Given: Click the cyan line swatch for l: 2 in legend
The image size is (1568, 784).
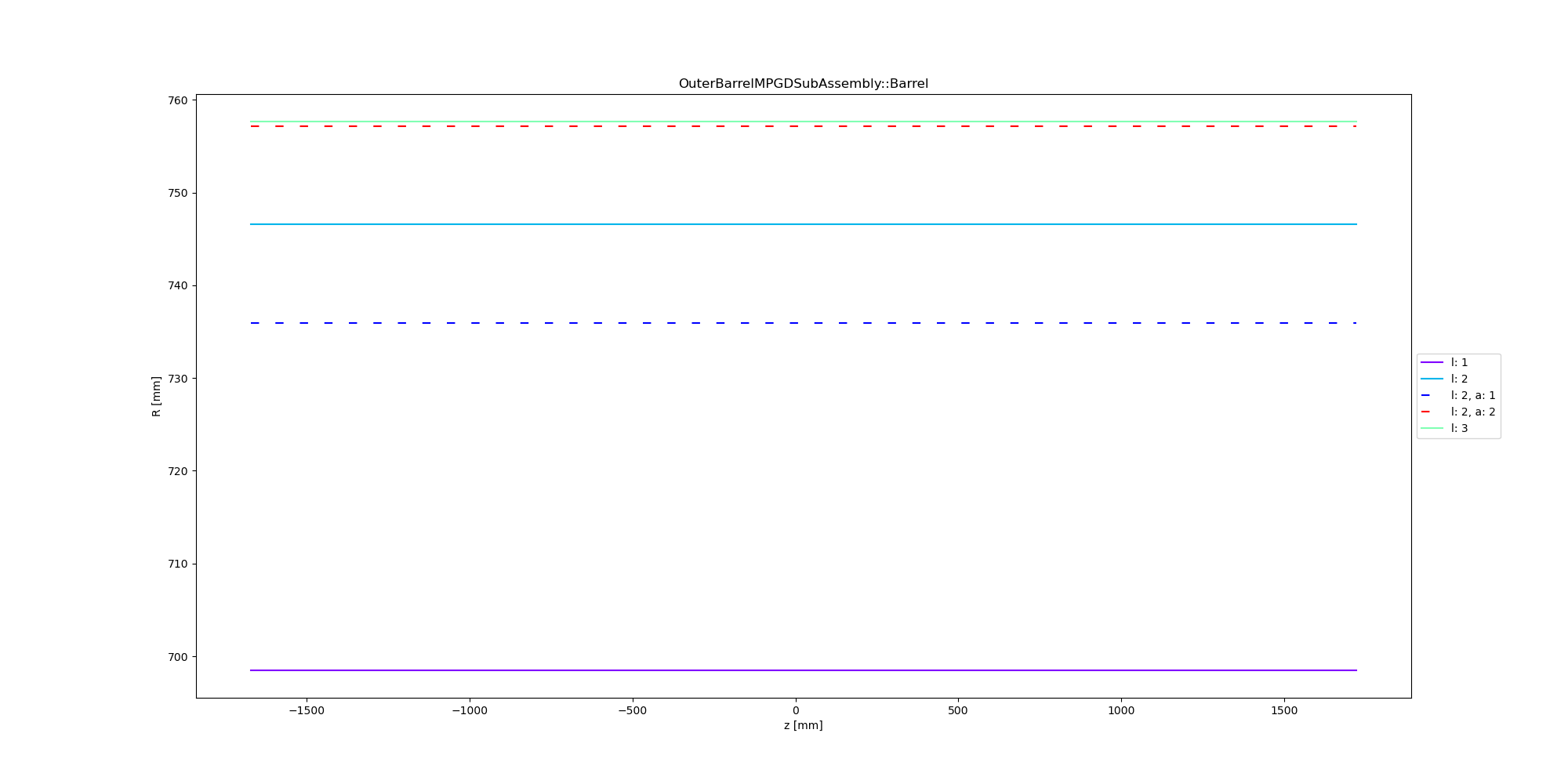Looking at the screenshot, I should click(1432, 379).
